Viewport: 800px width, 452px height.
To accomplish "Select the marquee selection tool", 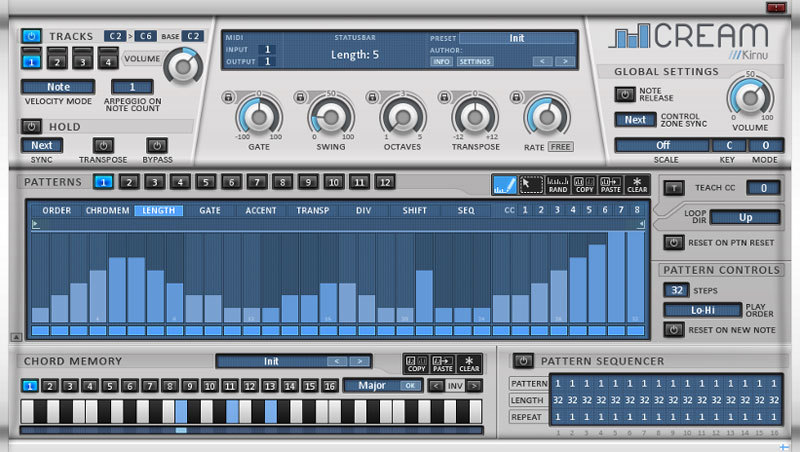I will tap(532, 184).
